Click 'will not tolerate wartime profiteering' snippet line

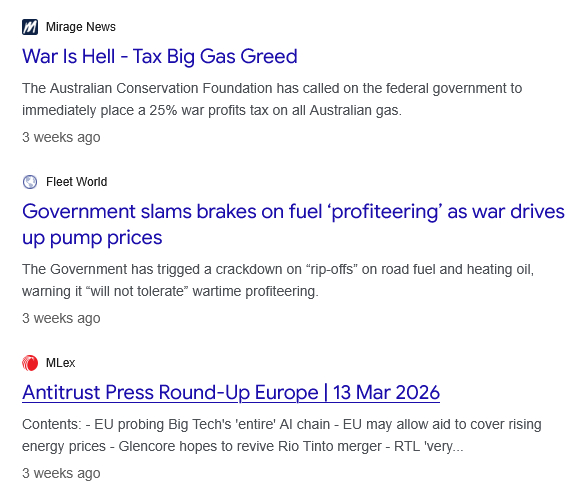170,291
